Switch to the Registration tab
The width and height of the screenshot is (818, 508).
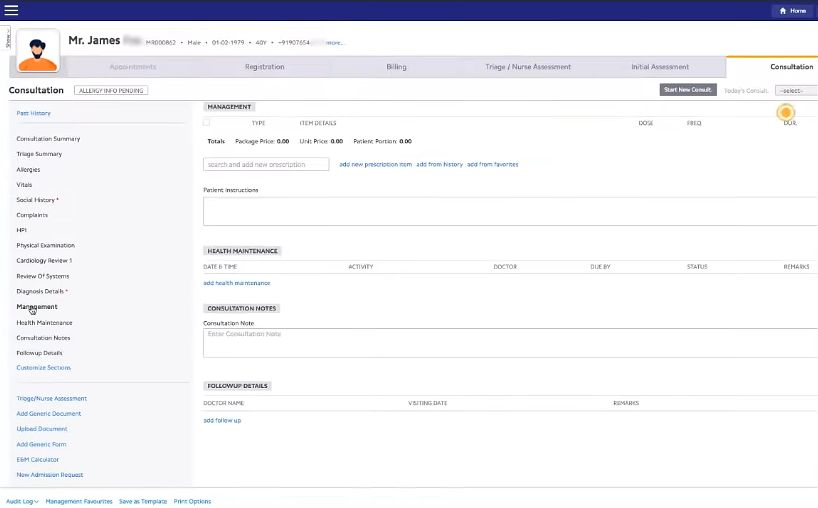(x=264, y=67)
